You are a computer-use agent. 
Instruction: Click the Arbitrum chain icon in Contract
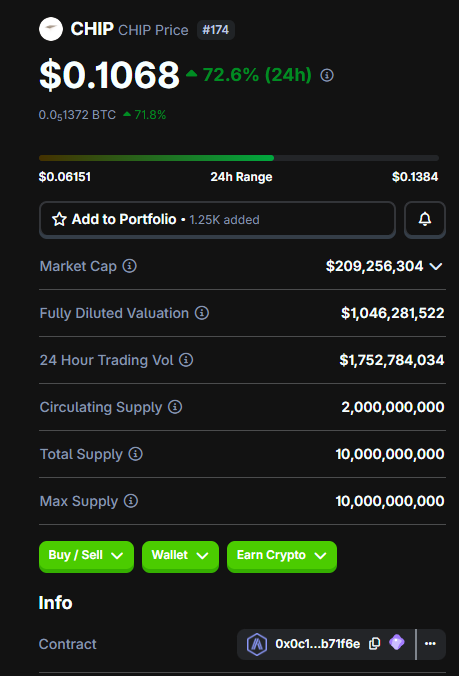tap(257, 644)
